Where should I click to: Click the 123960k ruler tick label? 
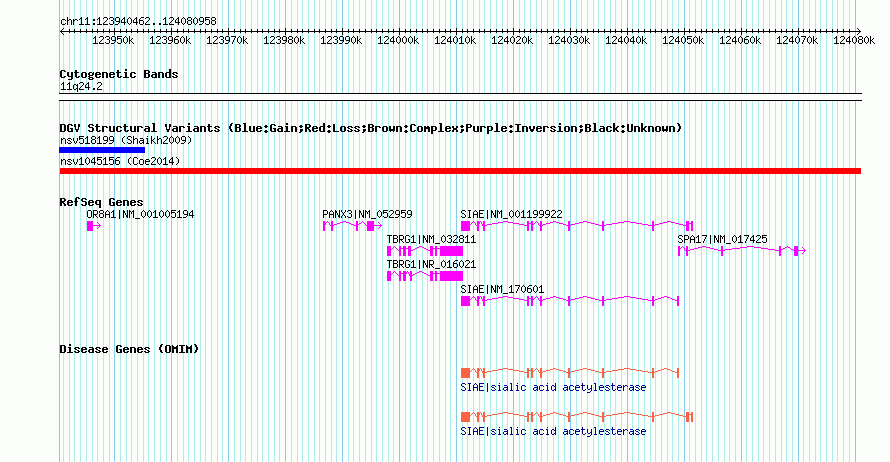(x=170, y=41)
